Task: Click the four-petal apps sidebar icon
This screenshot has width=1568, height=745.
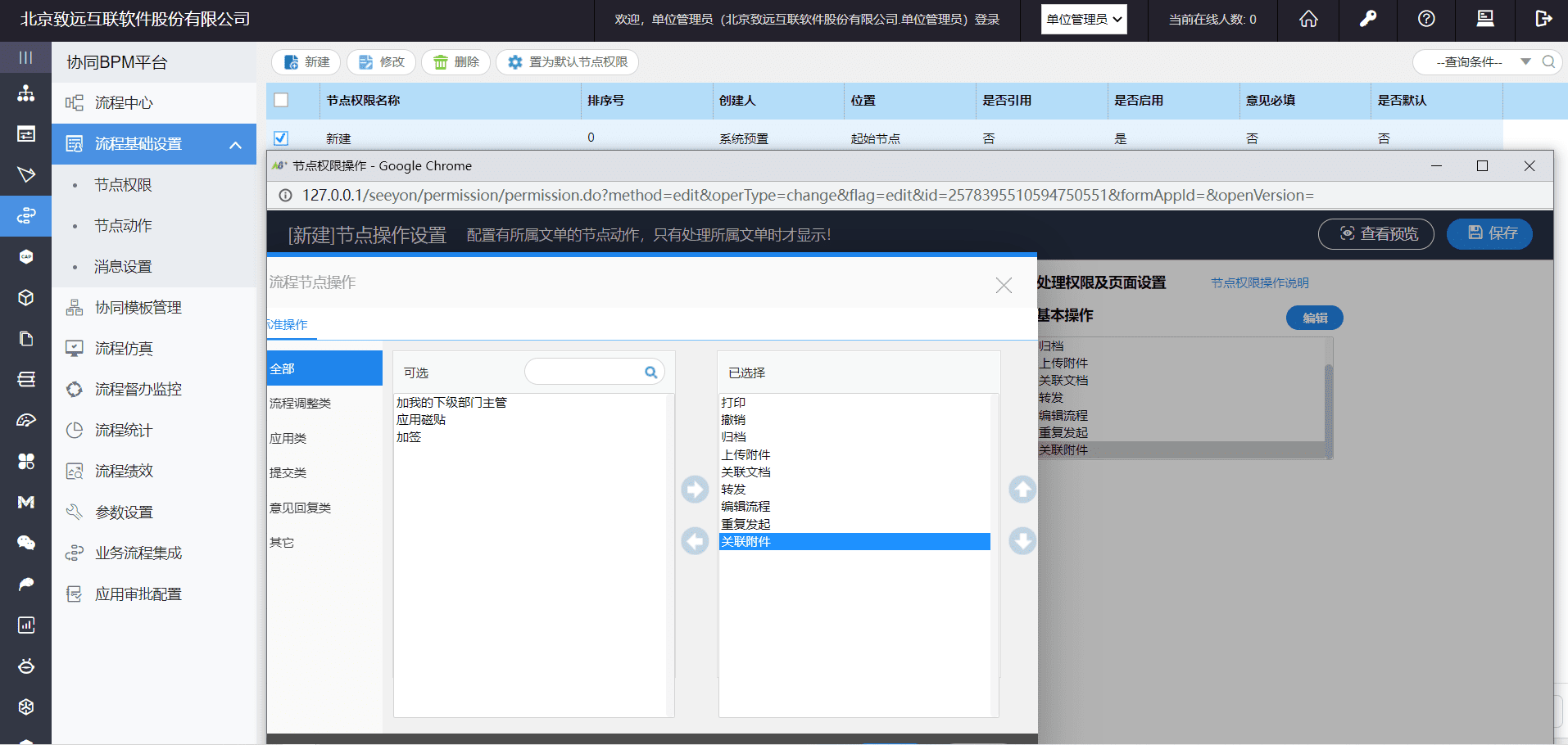Action: click(26, 461)
